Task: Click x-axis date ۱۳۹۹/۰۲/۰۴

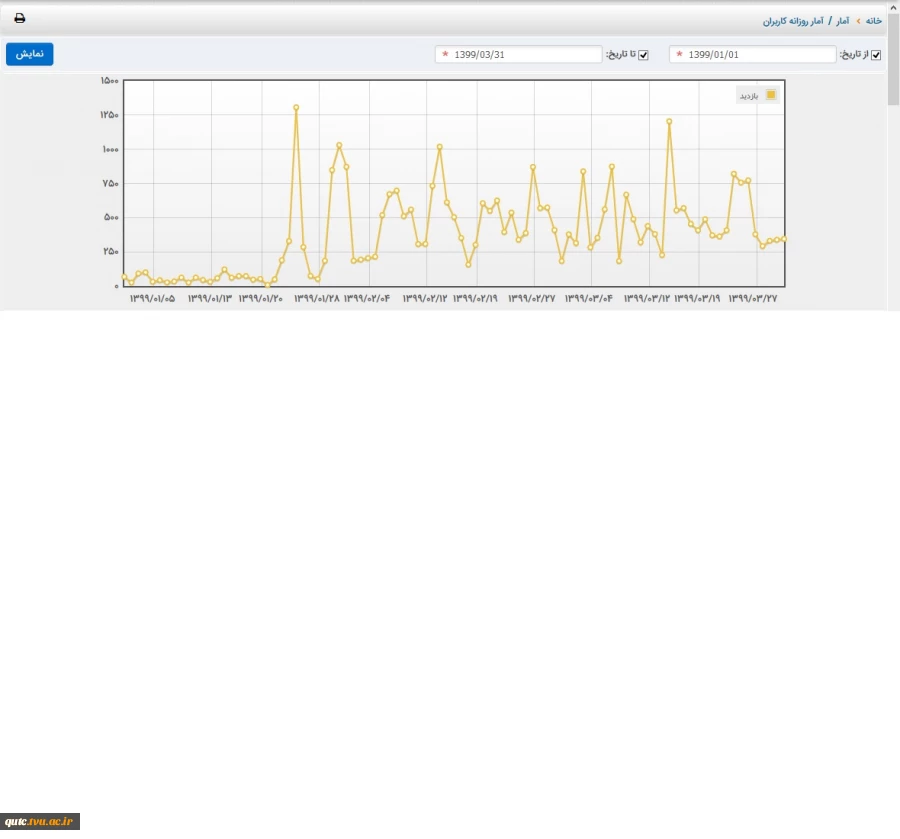Action: [x=367, y=298]
